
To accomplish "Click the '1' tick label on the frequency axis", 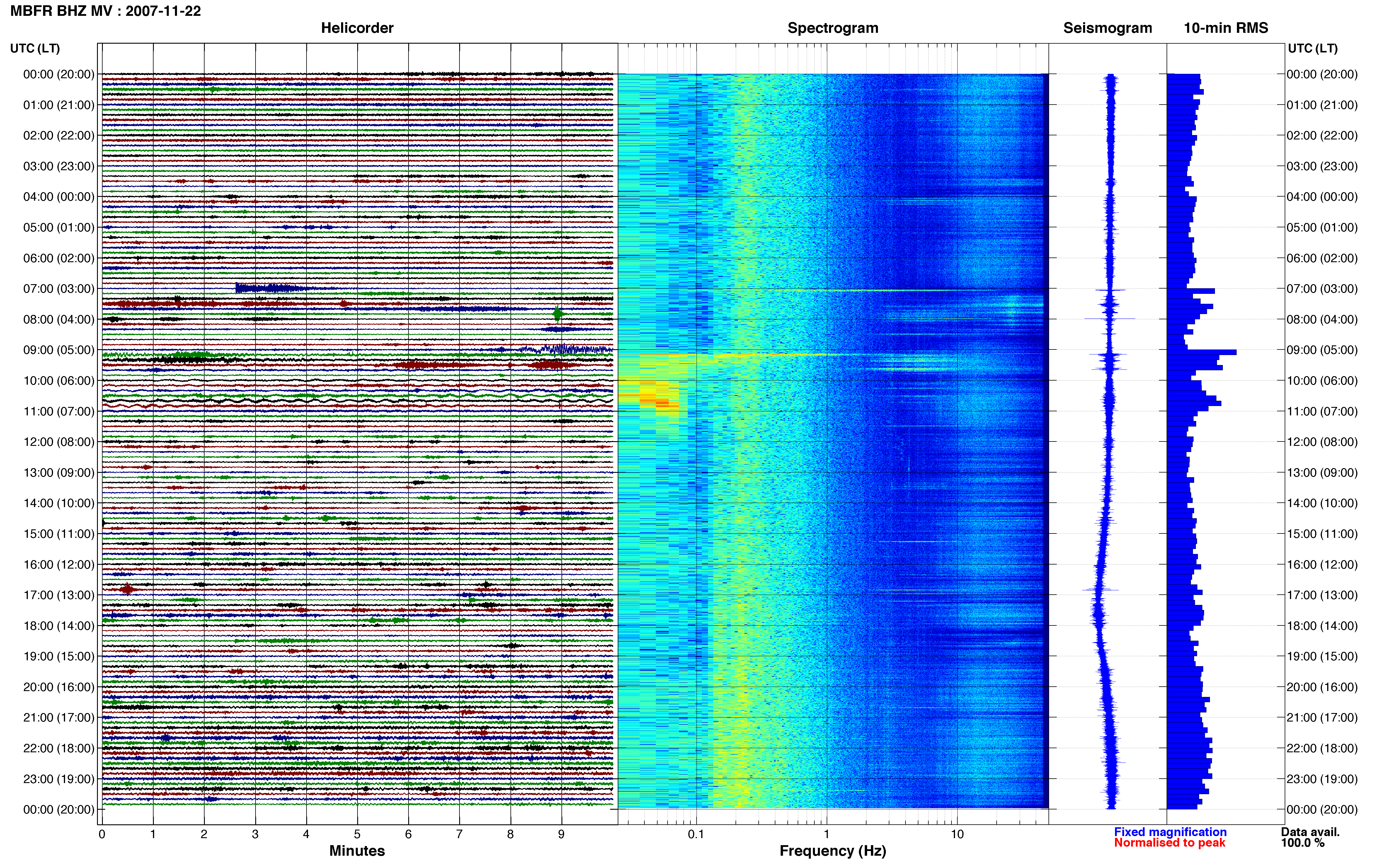I will coord(826,834).
